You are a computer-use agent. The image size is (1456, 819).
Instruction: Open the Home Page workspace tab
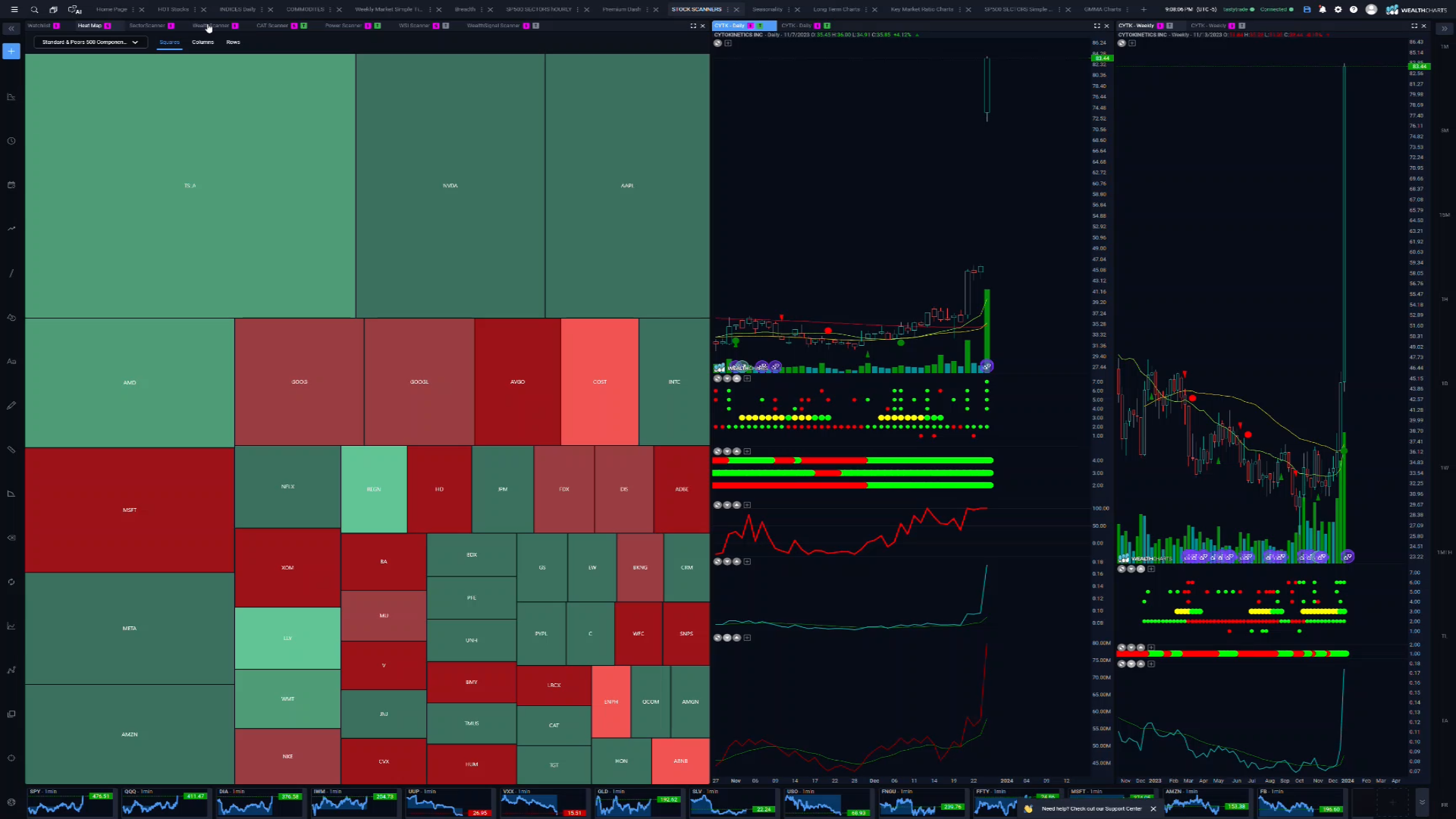111,10
